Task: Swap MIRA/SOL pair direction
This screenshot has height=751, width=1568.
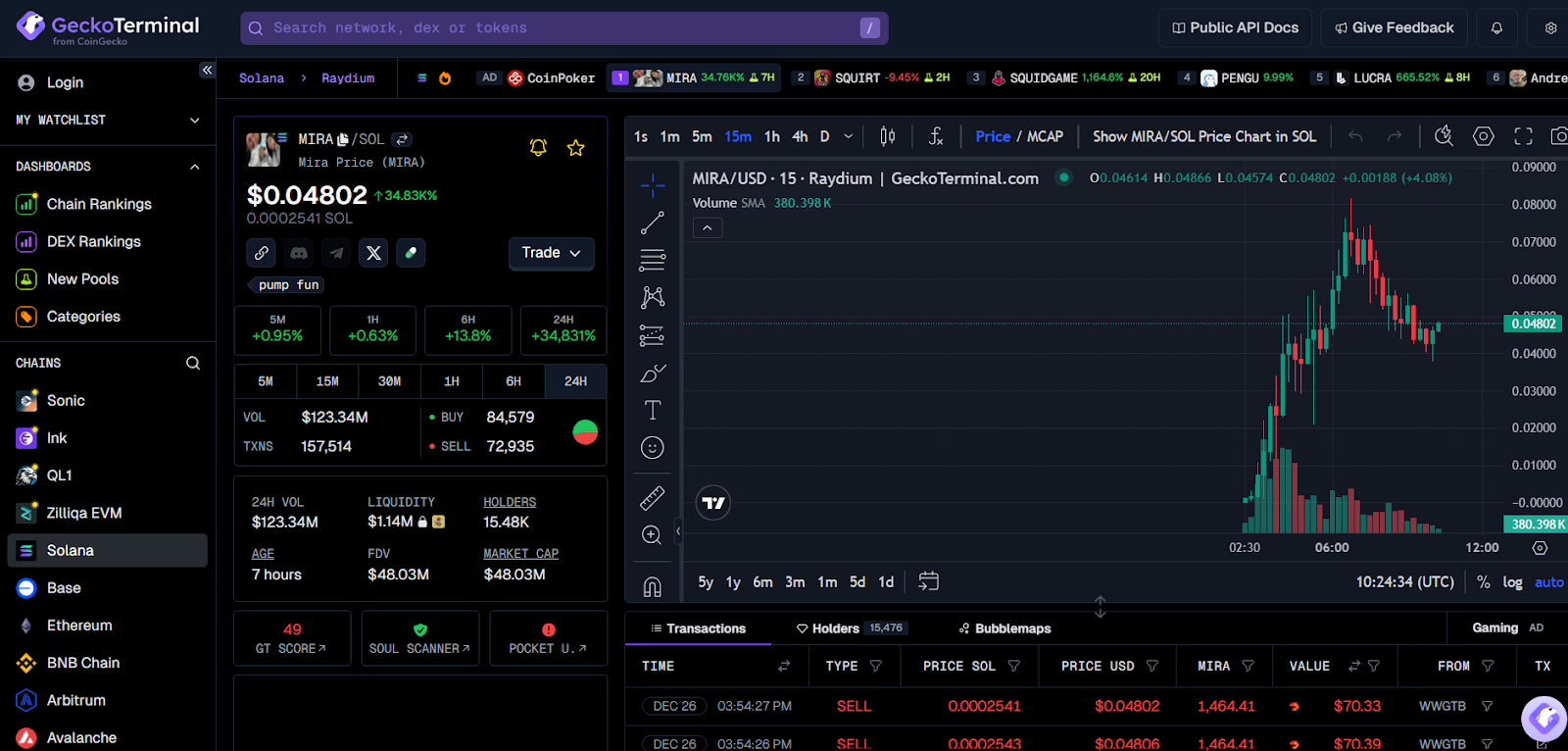Action: [x=402, y=139]
